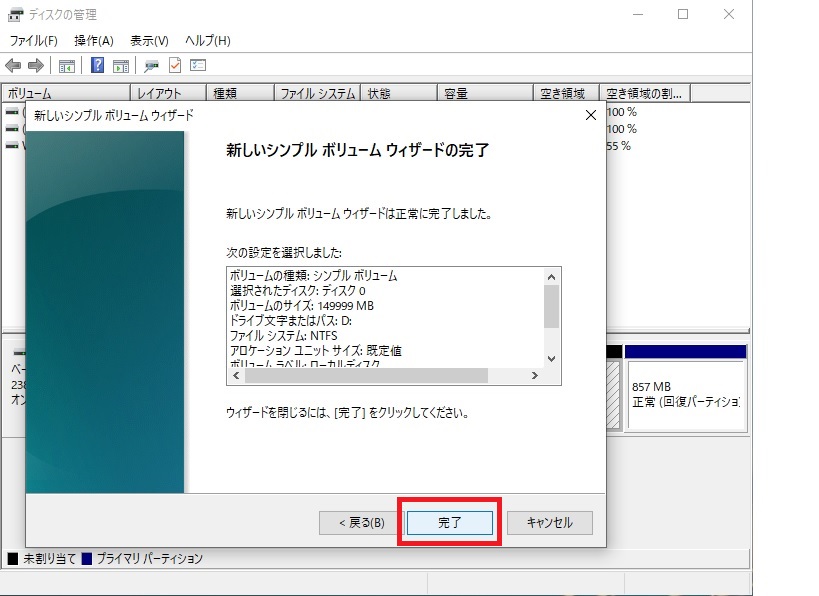Click the Back navigation arrow
This screenshot has width=819, height=596.
click(x=13, y=65)
